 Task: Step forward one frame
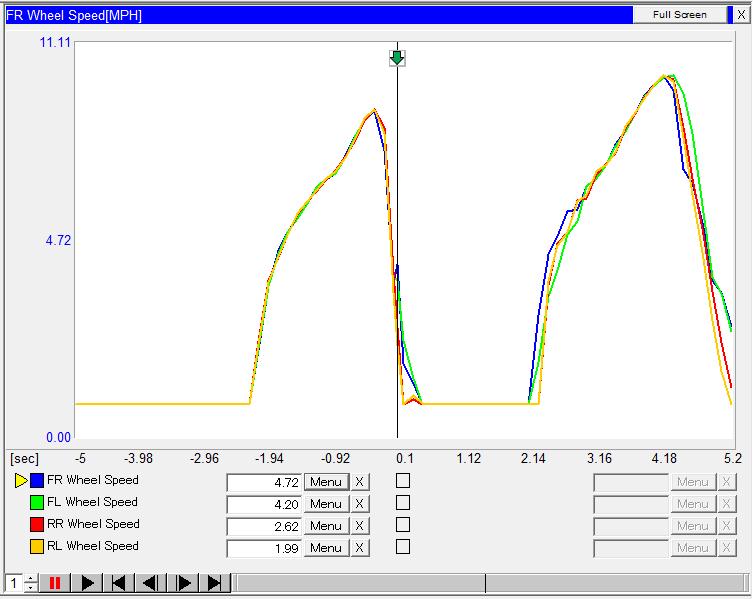pyautogui.click(x=184, y=583)
